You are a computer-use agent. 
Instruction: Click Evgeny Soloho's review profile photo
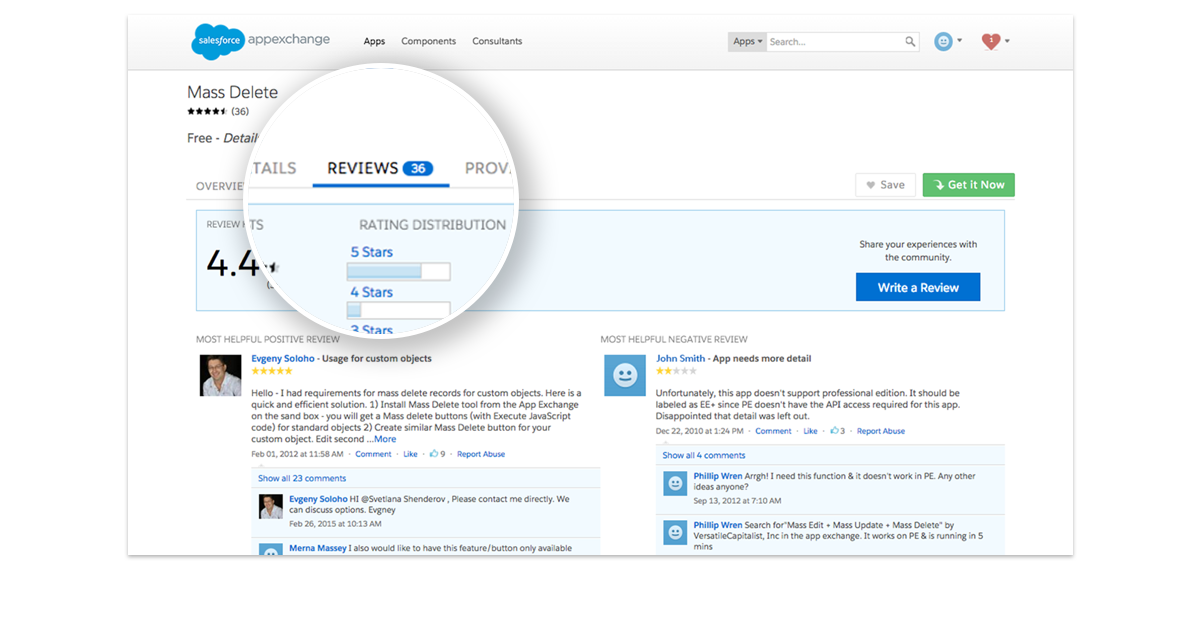(220, 375)
